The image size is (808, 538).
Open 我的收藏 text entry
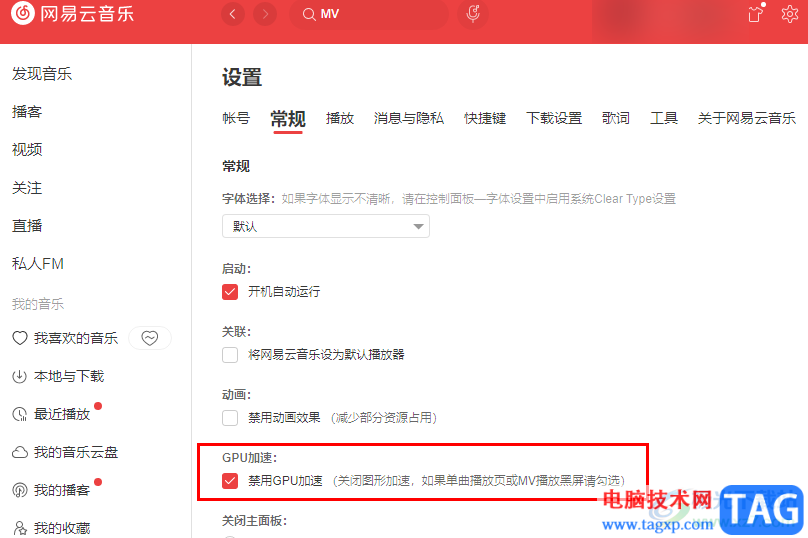(62, 528)
